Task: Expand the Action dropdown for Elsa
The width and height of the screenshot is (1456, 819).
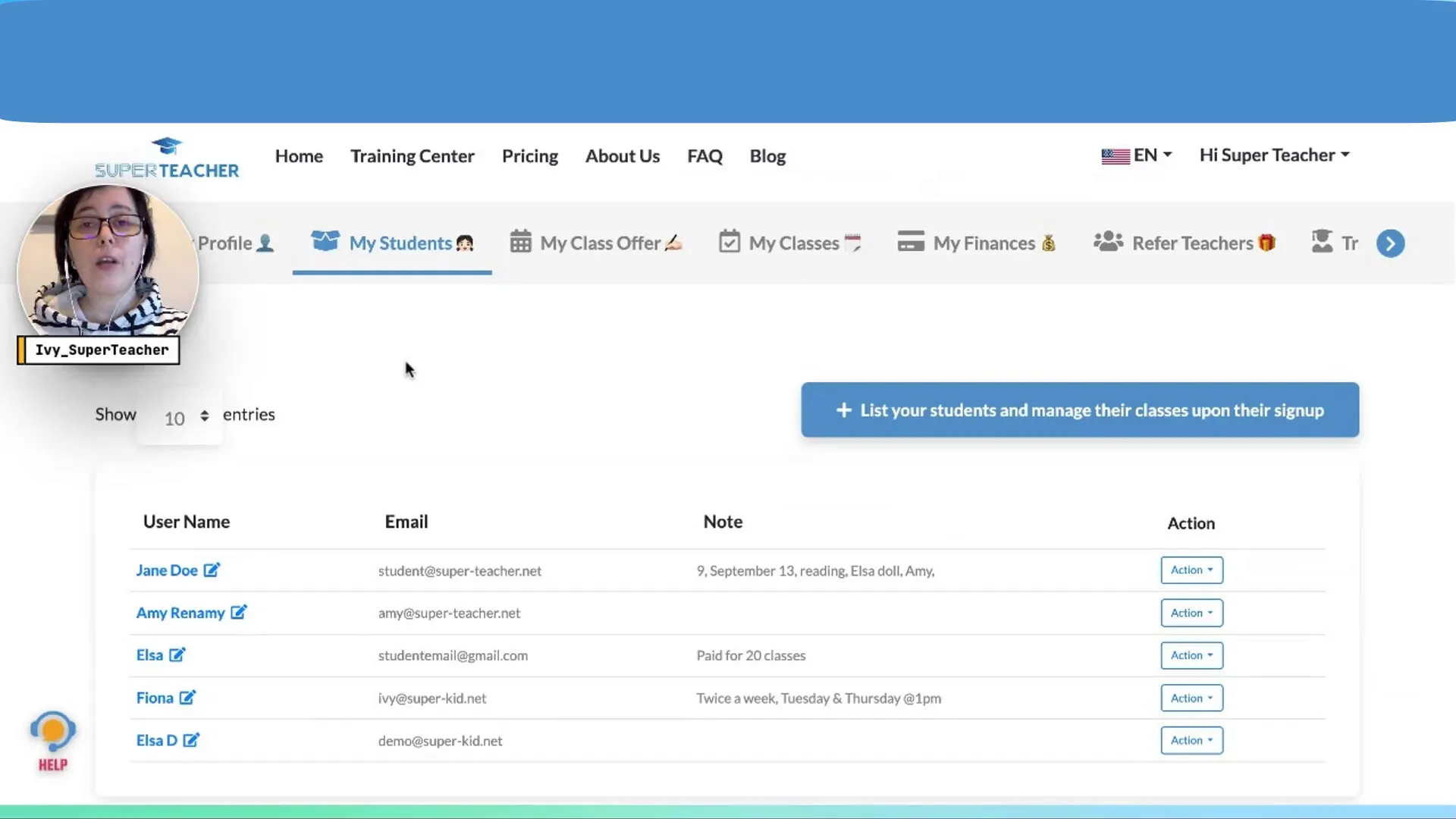Action: point(1191,655)
